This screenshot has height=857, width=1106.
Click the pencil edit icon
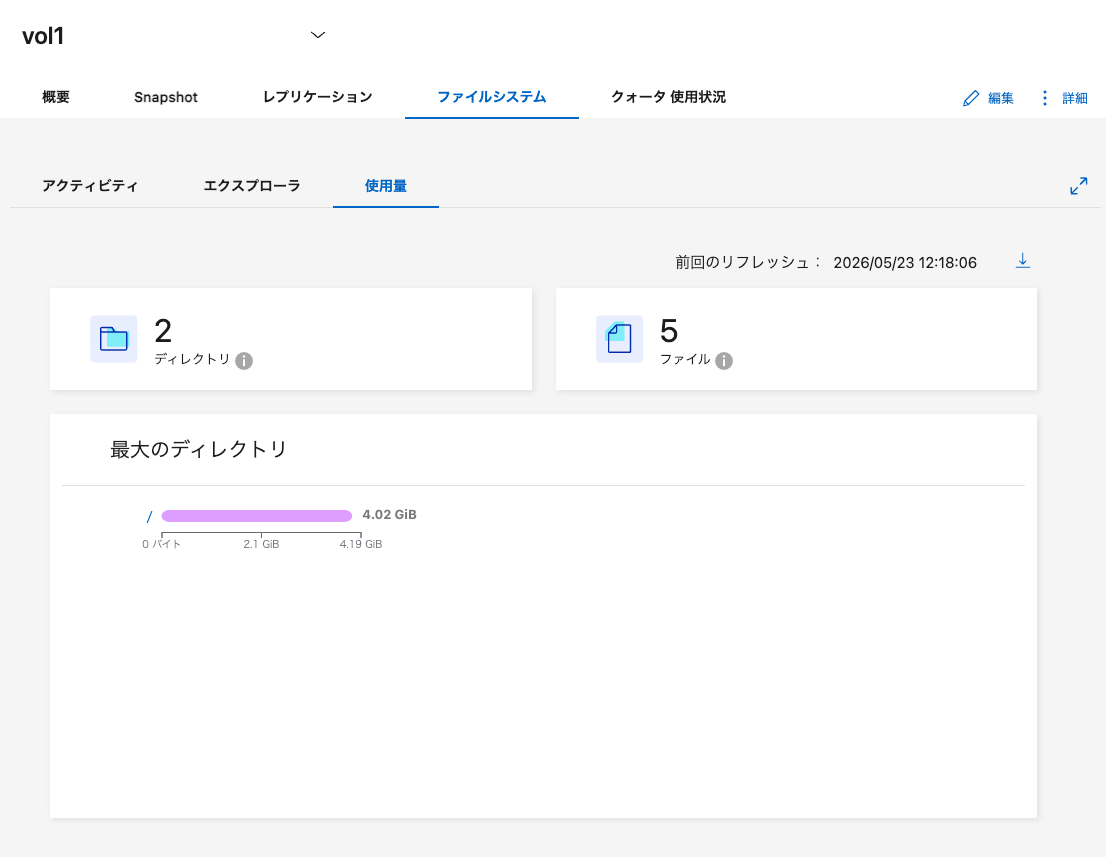[971, 98]
